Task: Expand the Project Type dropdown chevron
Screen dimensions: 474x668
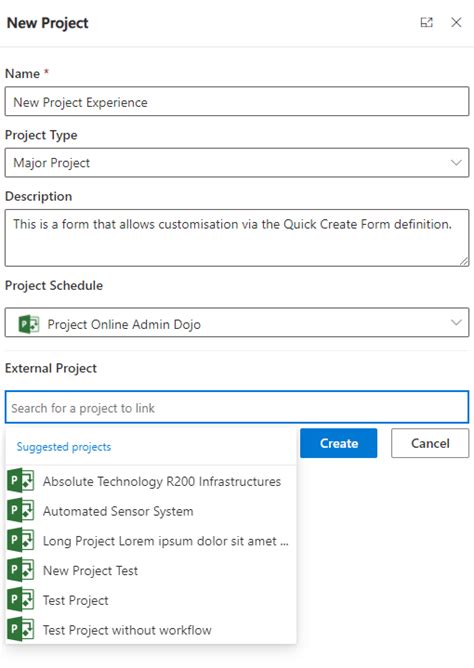Action: click(456, 162)
